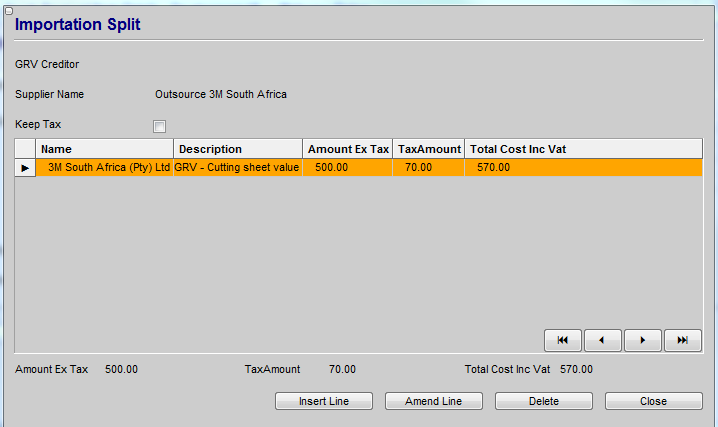The height and width of the screenshot is (427, 718).
Task: Jump to last record navigation button
Action: coord(682,340)
